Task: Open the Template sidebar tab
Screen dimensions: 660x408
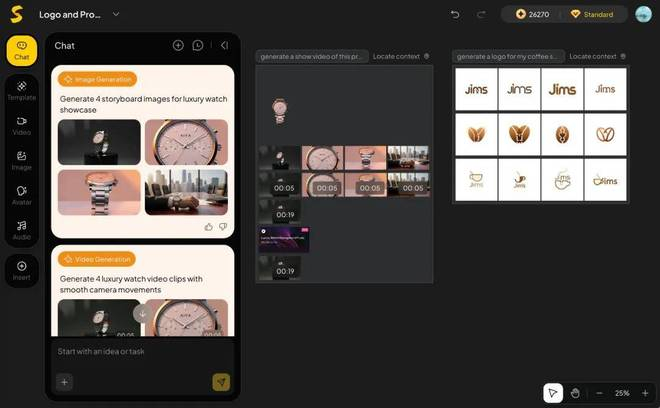Action: 21,91
